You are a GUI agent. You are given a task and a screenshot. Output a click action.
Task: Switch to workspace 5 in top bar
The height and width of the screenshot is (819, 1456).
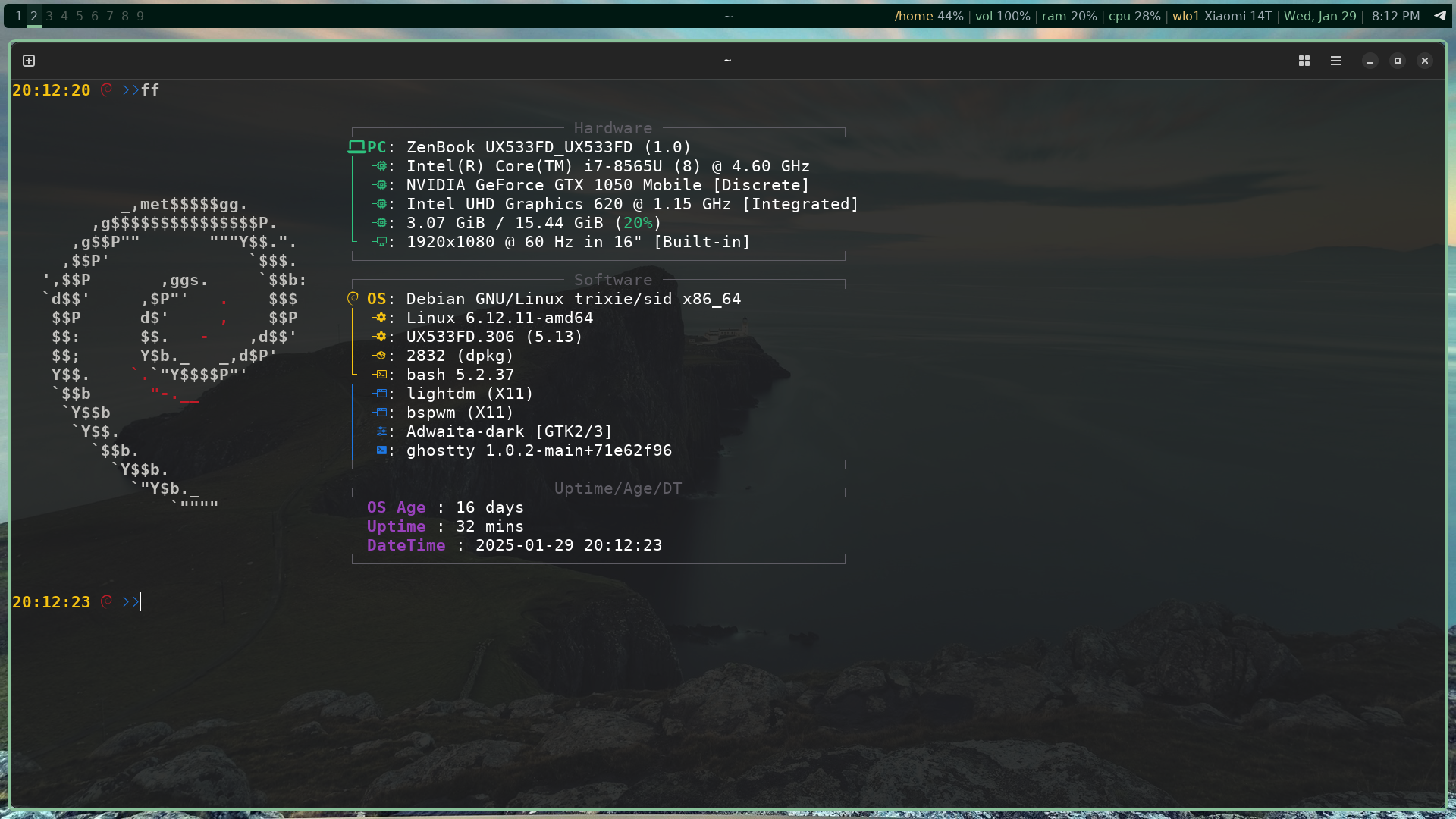[x=80, y=16]
